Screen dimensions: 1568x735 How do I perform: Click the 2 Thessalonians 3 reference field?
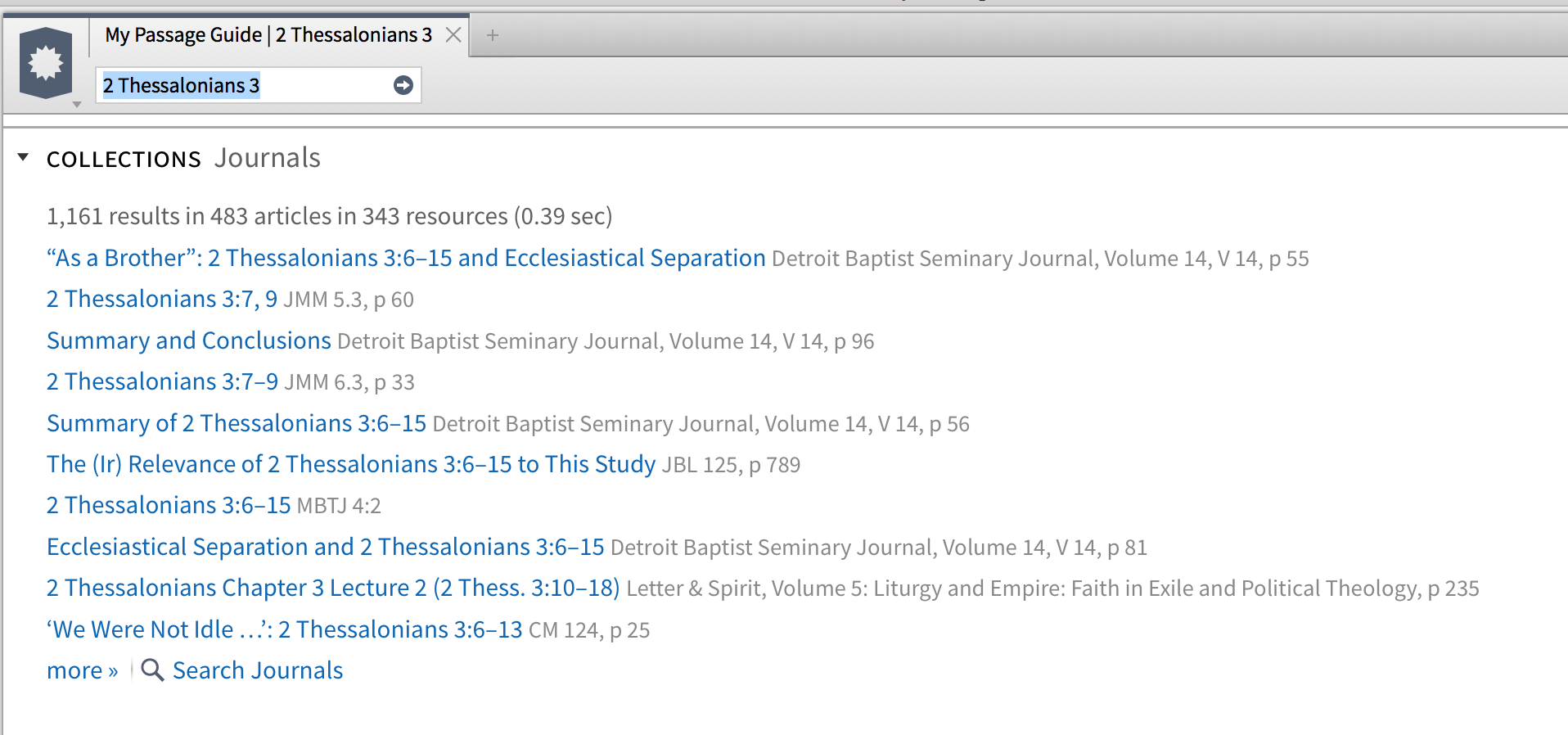(246, 85)
